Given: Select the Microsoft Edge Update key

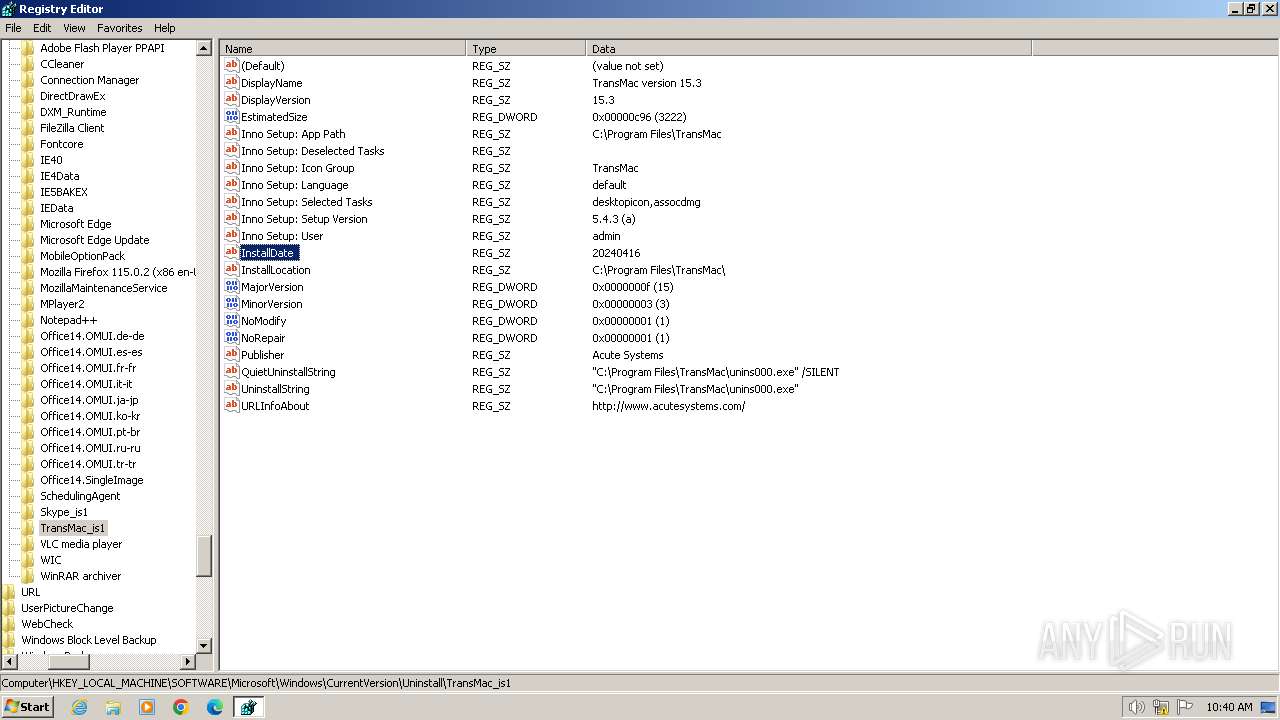Looking at the screenshot, I should pos(95,240).
